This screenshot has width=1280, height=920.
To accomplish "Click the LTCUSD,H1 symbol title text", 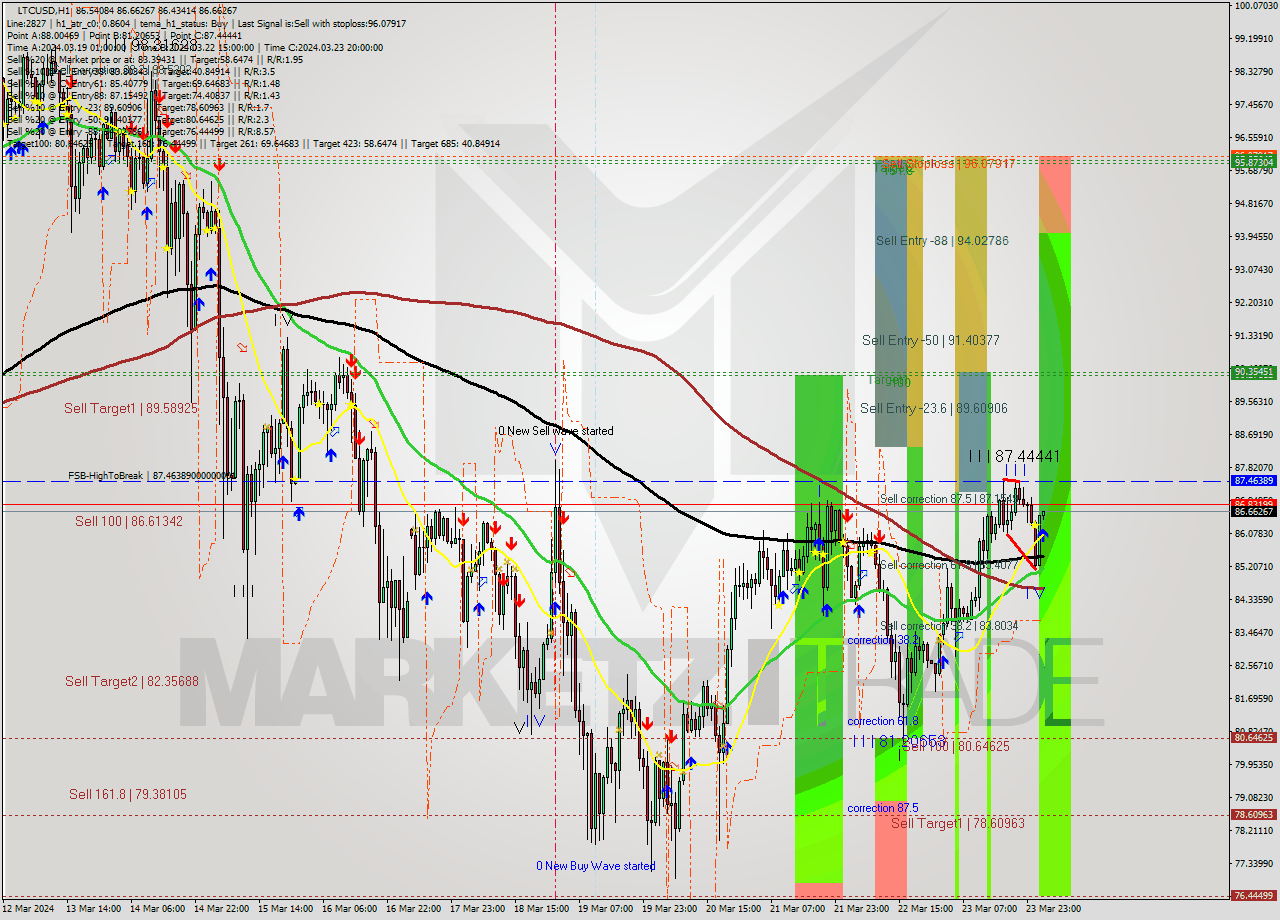I will point(44,9).
